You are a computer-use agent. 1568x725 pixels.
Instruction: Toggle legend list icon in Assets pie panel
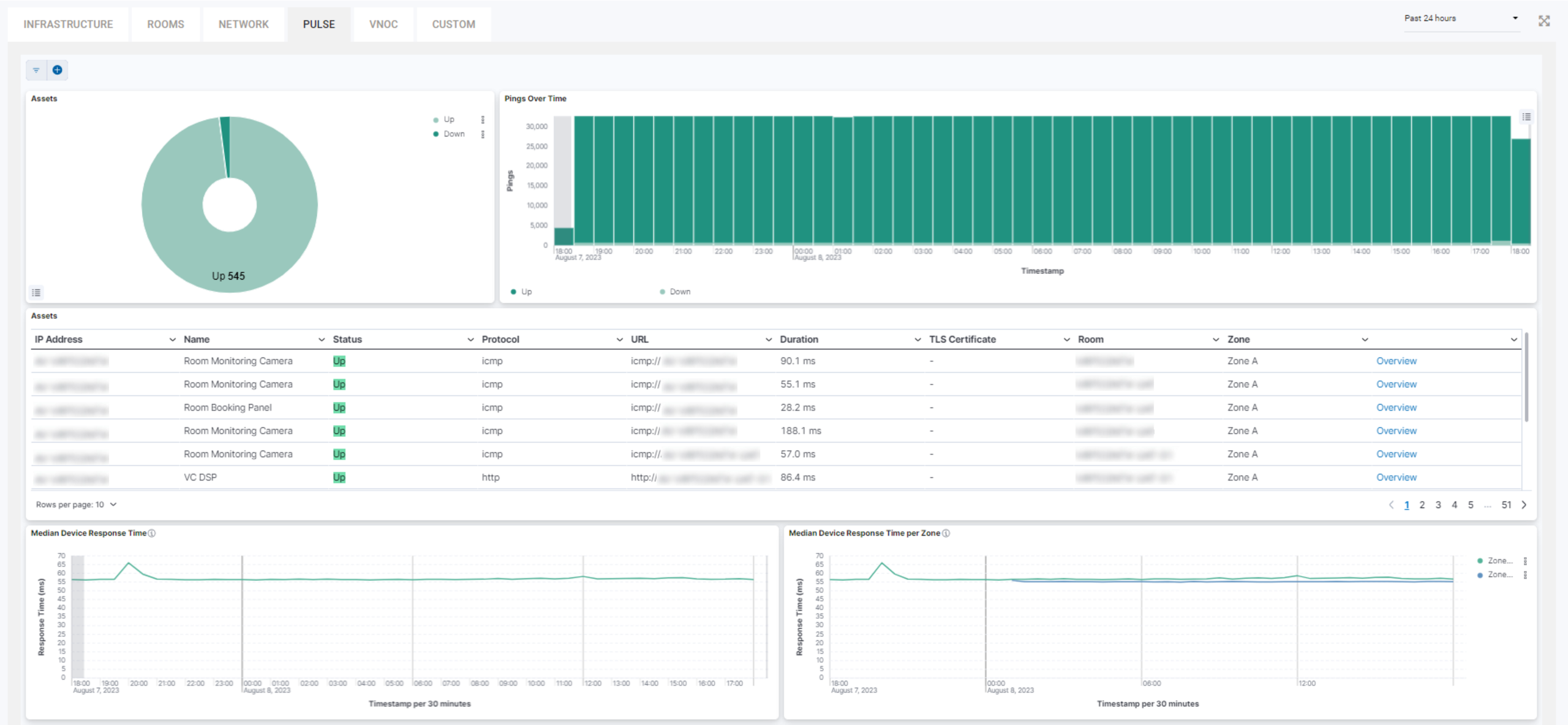(37, 292)
